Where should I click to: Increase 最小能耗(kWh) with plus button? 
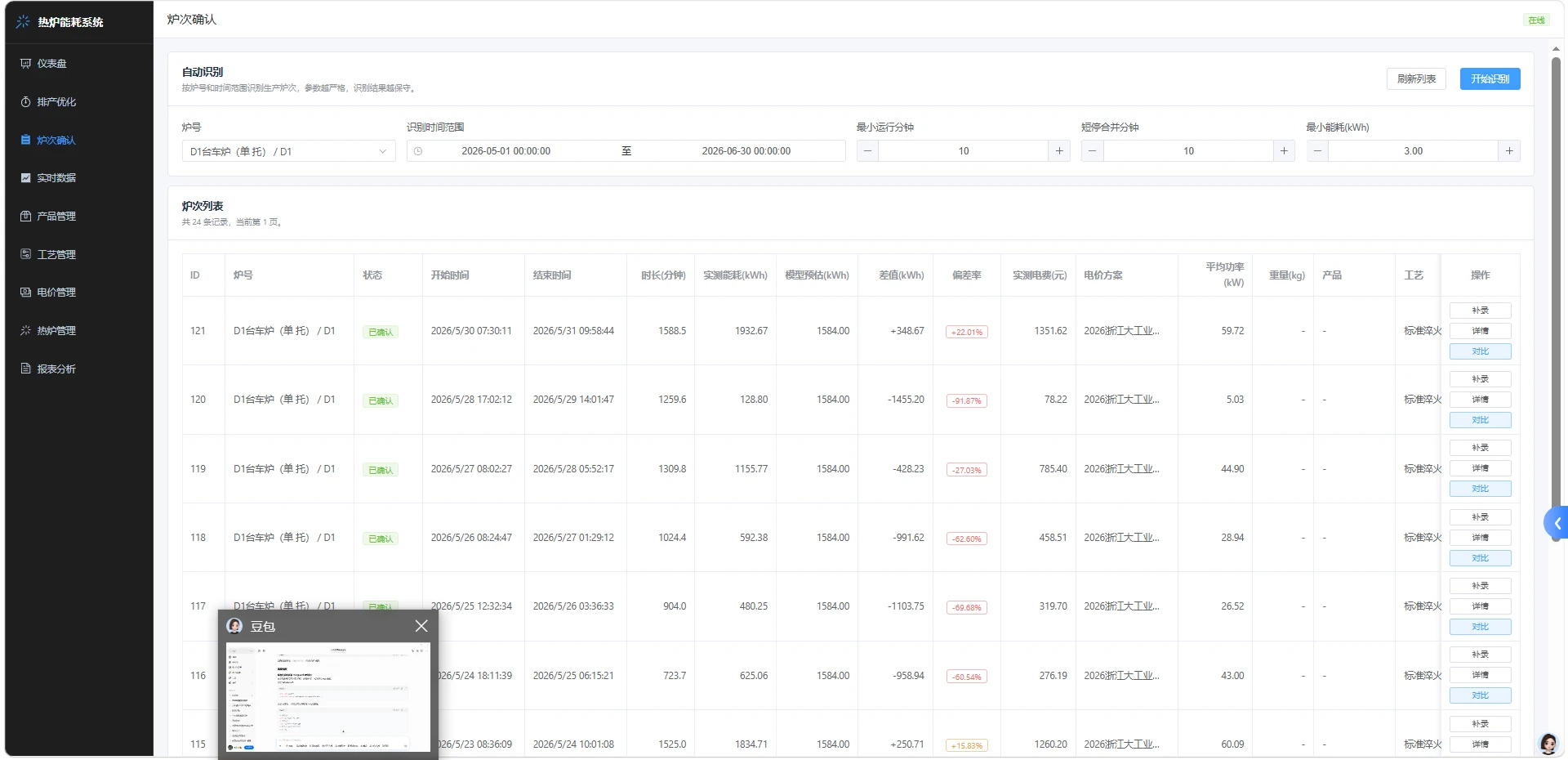coord(1509,151)
